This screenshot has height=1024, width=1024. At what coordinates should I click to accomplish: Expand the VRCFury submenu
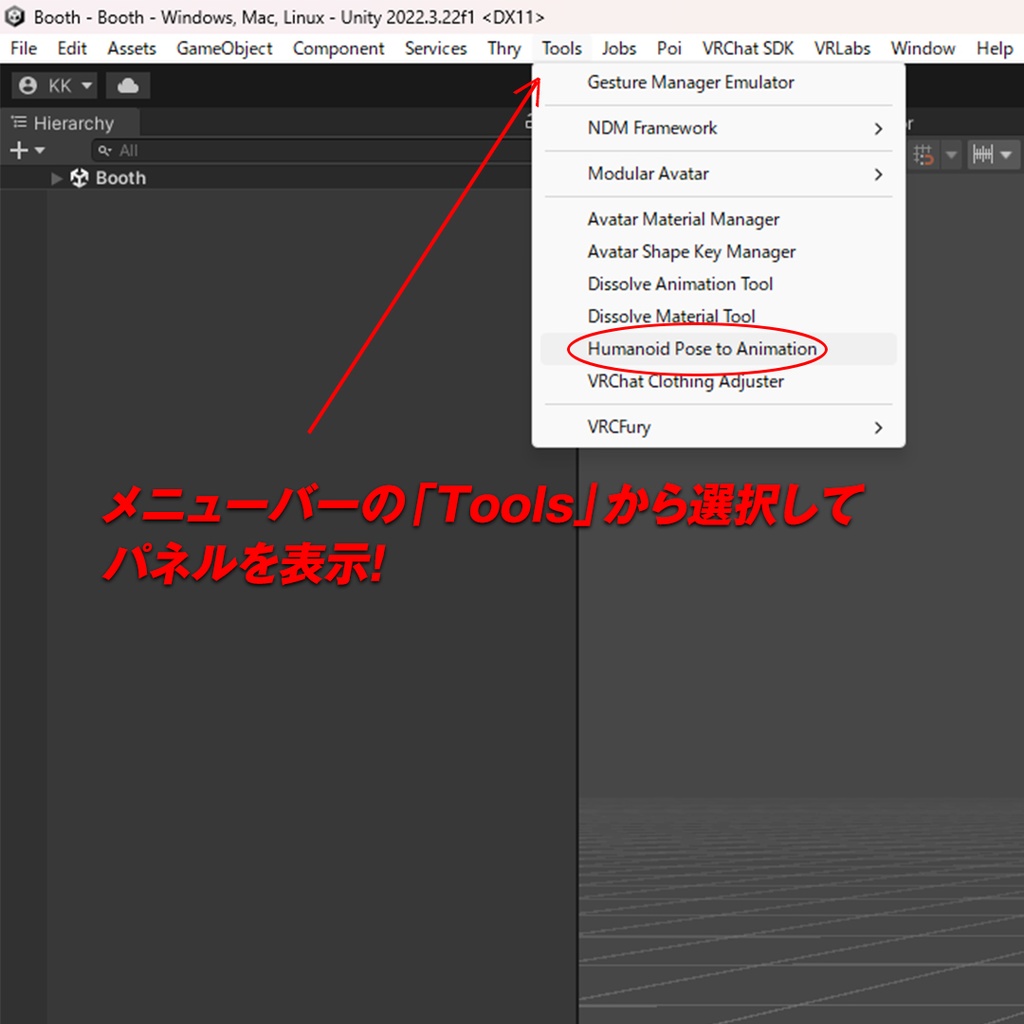click(877, 427)
